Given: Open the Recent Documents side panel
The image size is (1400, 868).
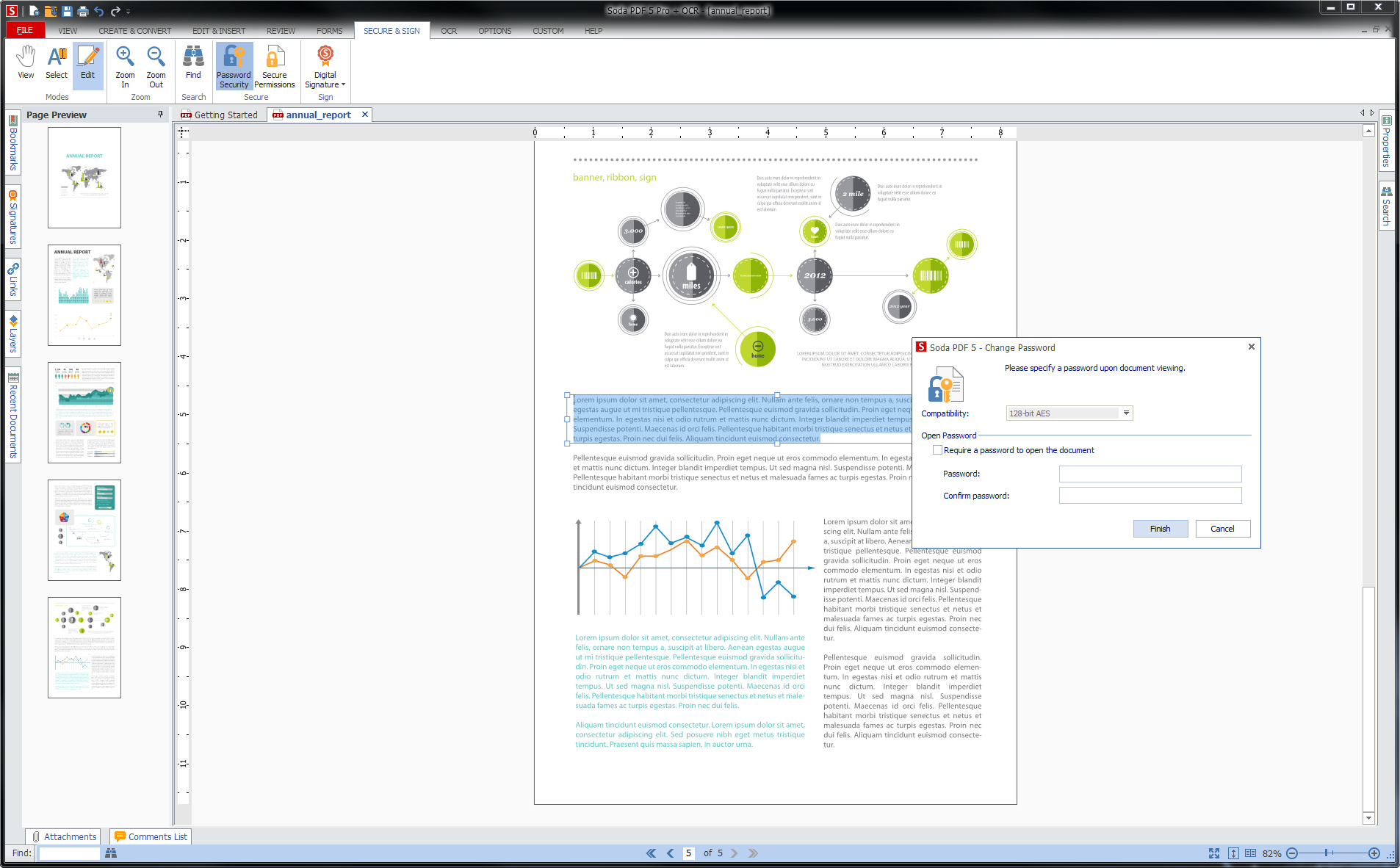Looking at the screenshot, I should click(x=13, y=416).
